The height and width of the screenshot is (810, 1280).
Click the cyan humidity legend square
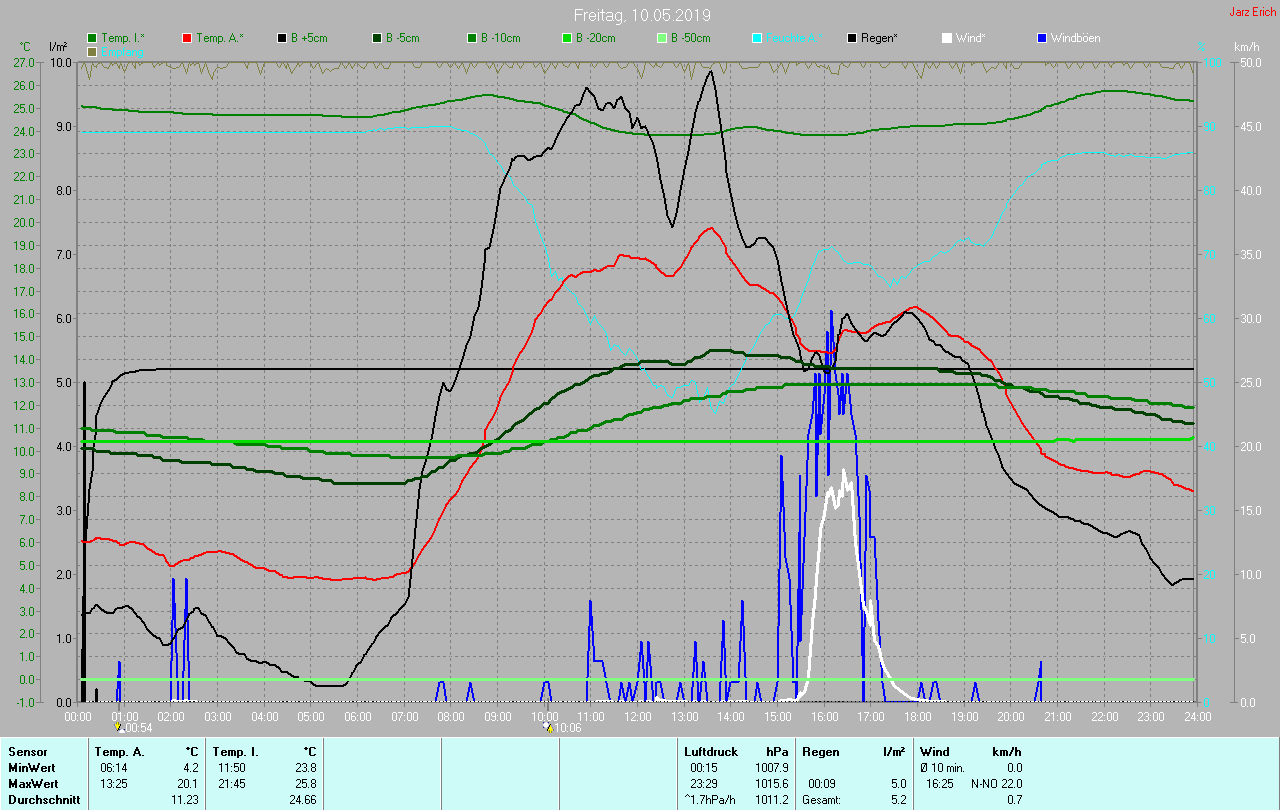click(x=757, y=38)
